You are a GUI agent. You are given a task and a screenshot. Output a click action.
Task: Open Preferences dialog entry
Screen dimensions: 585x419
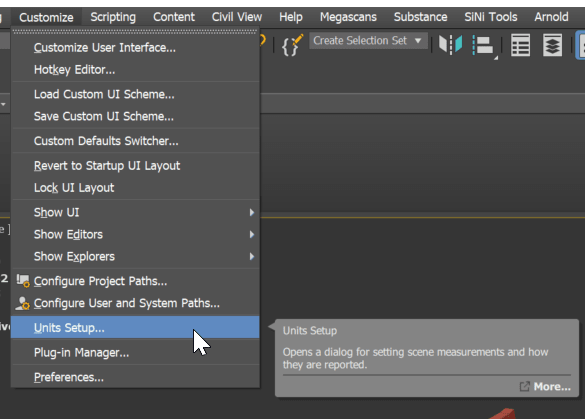pyautogui.click(x=135, y=377)
